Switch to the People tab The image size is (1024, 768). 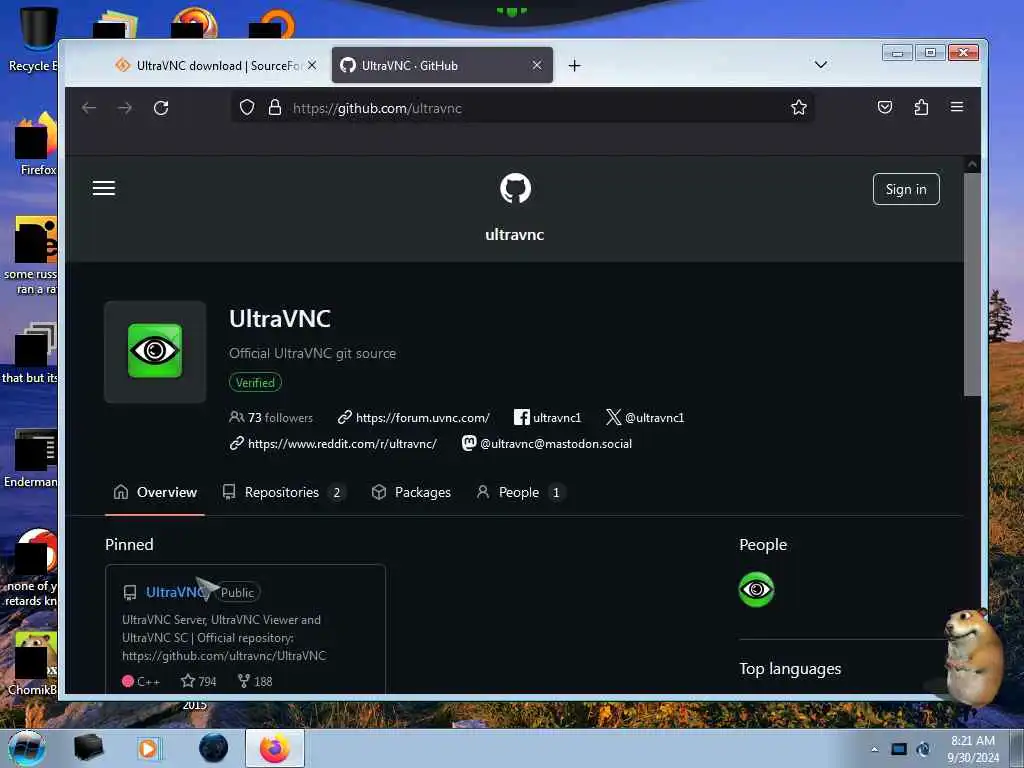(520, 492)
